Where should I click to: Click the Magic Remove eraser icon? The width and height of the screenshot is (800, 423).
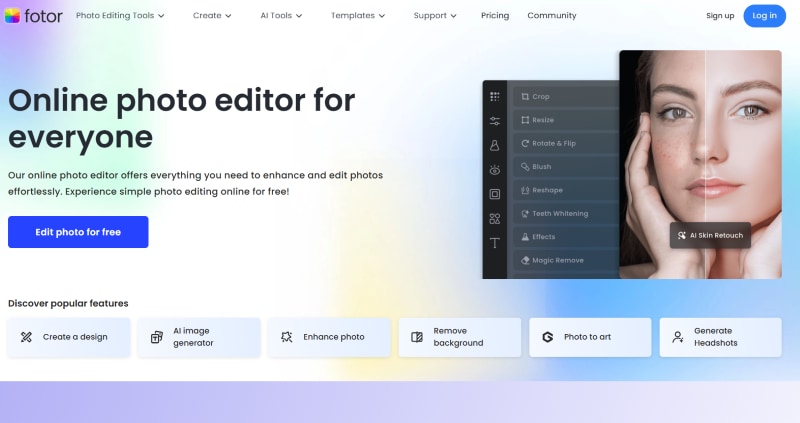[x=525, y=260]
